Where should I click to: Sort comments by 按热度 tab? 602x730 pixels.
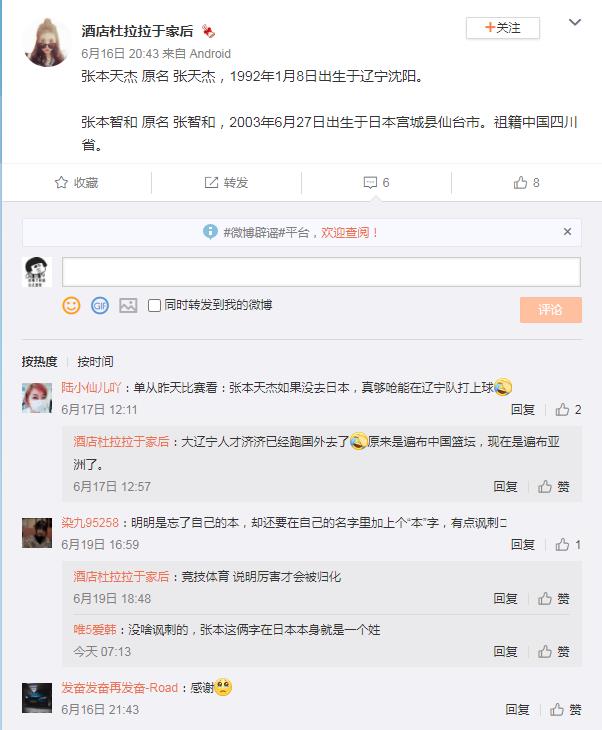tap(40, 361)
